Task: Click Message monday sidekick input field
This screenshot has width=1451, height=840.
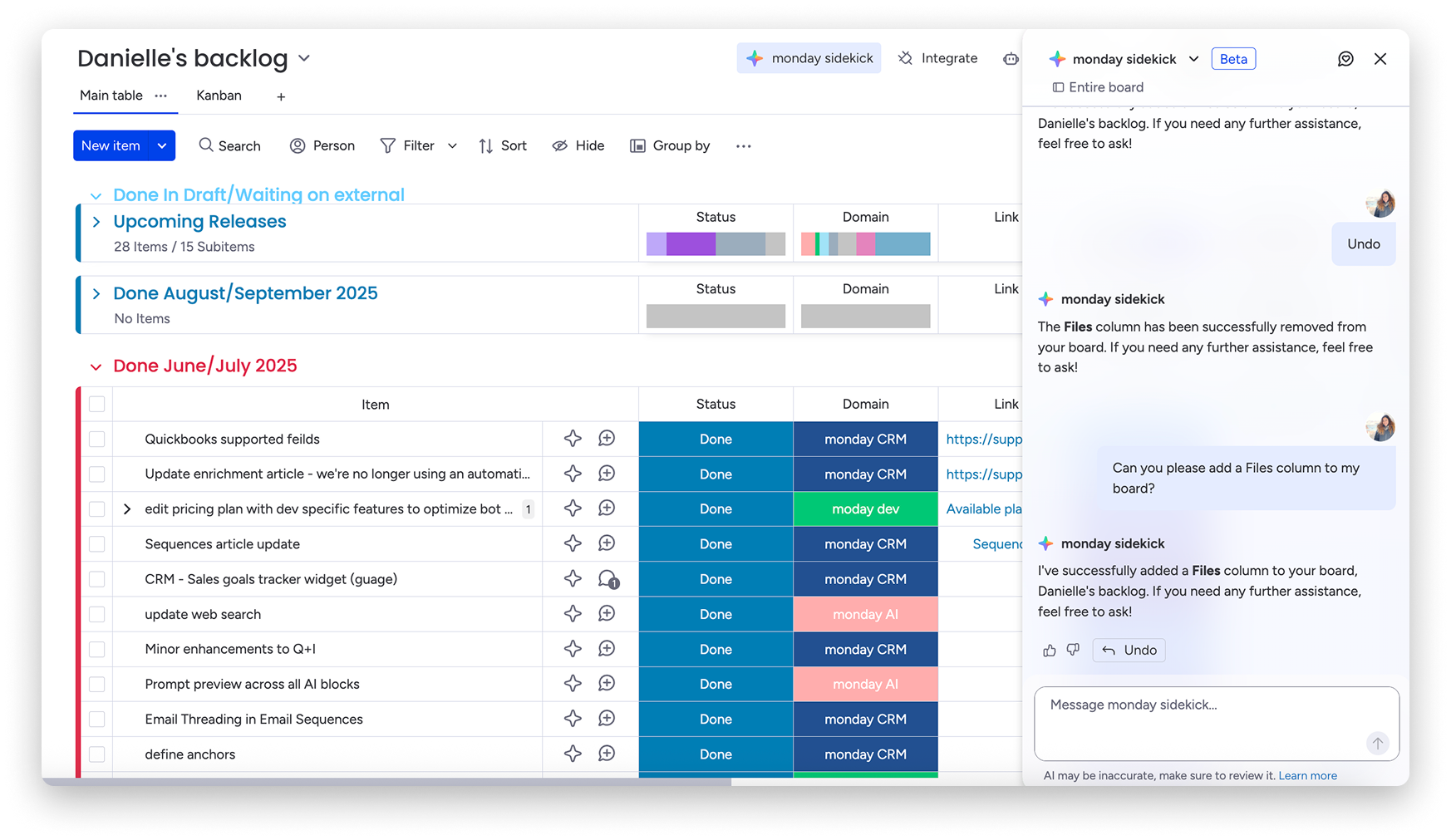Action: coord(1217,723)
